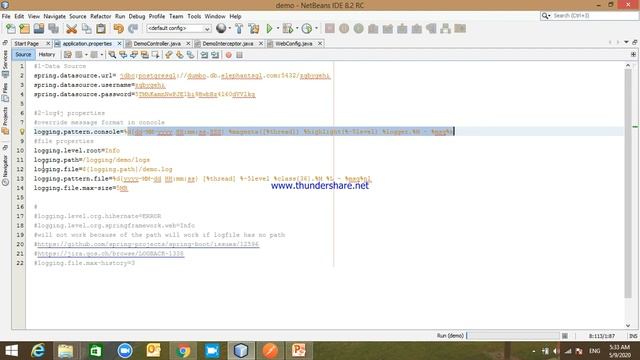Show opened documents list arrow
The width and height of the screenshot is (640, 360).
tap(627, 42)
